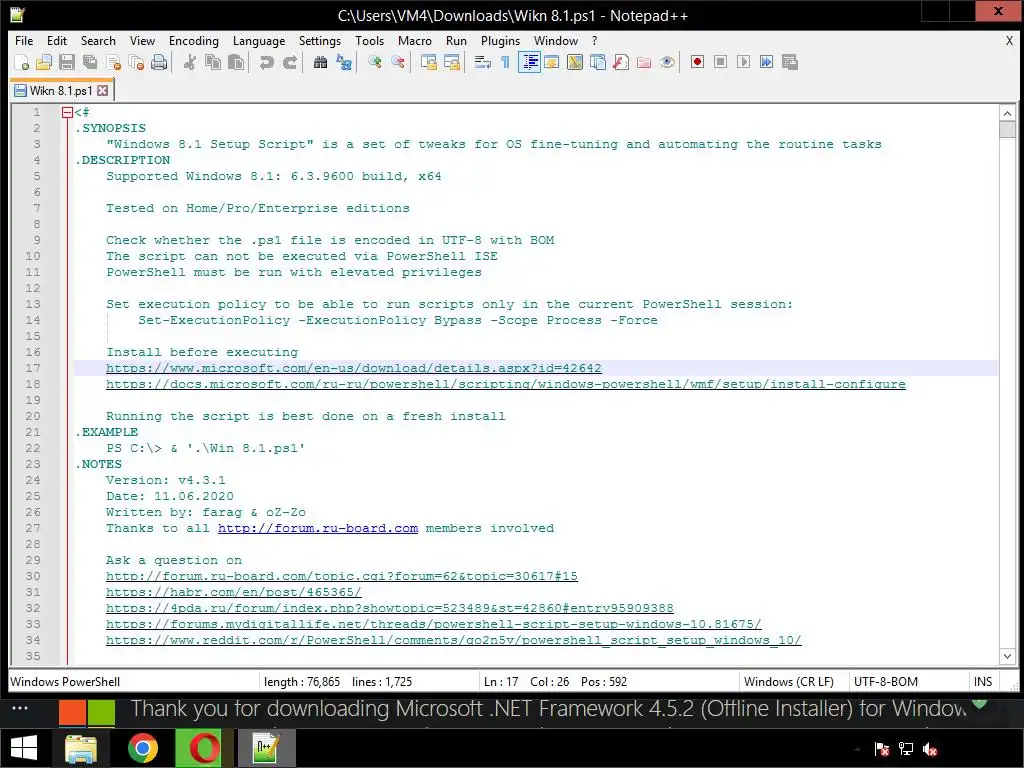The image size is (1024, 768).
Task: Open the Edit menu
Action: [x=57, y=40]
